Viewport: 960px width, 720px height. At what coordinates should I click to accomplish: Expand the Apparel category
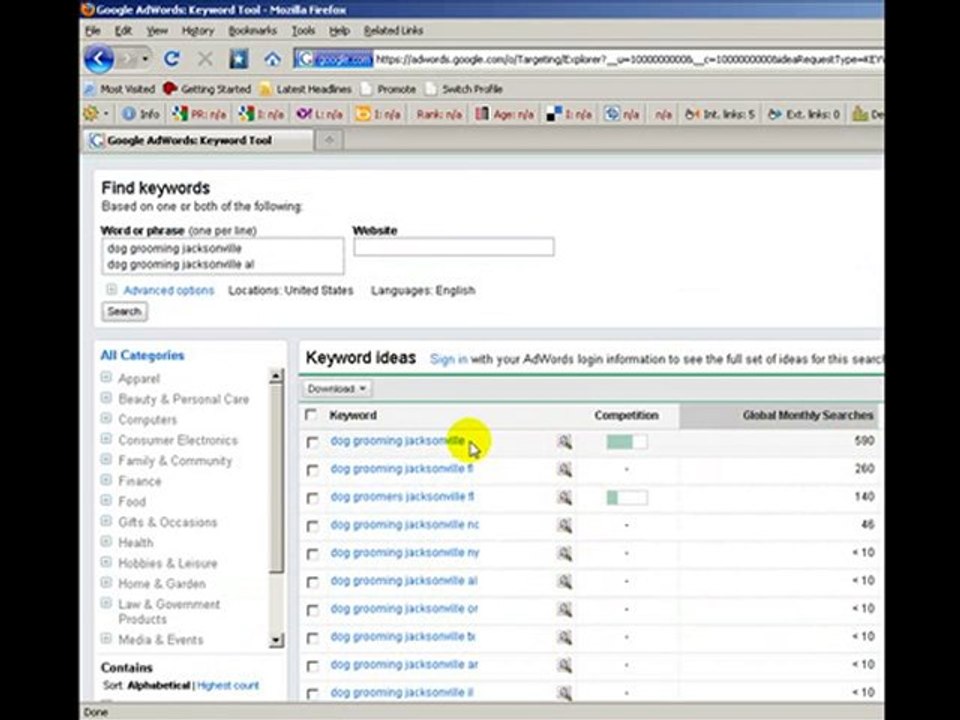106,377
